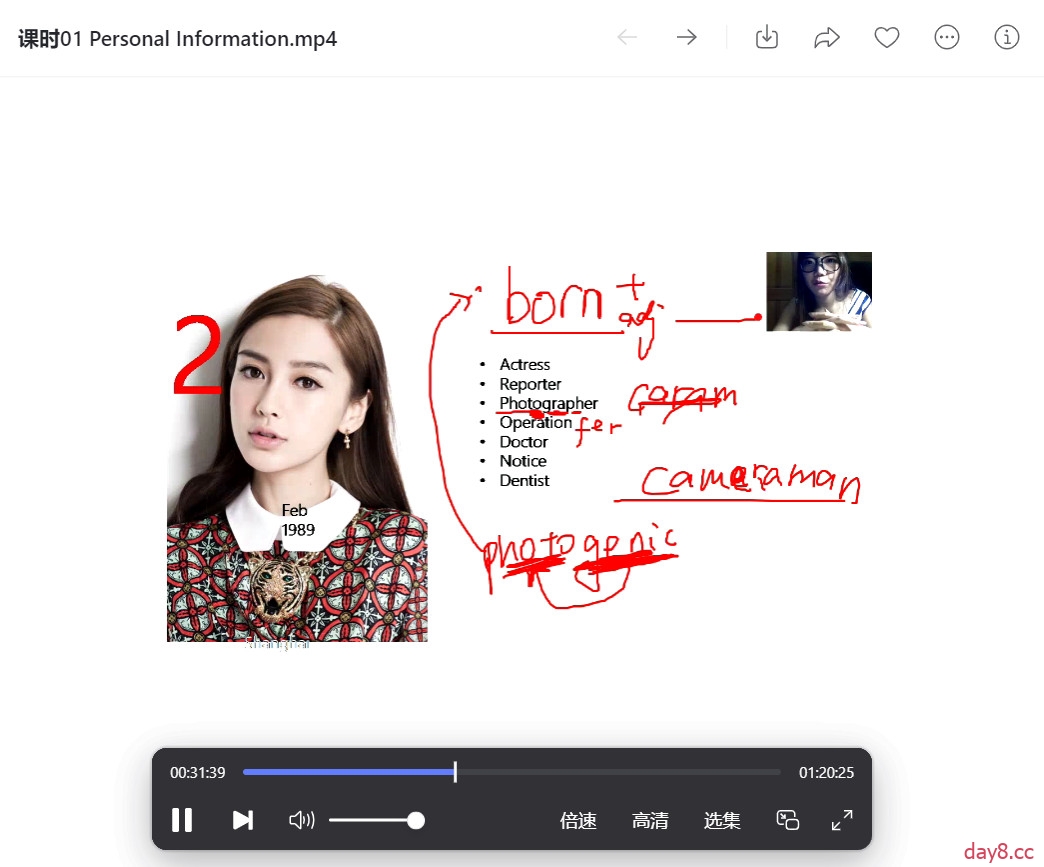Open the more options ellipsis menu
This screenshot has height=867, width=1044.
coord(947,38)
